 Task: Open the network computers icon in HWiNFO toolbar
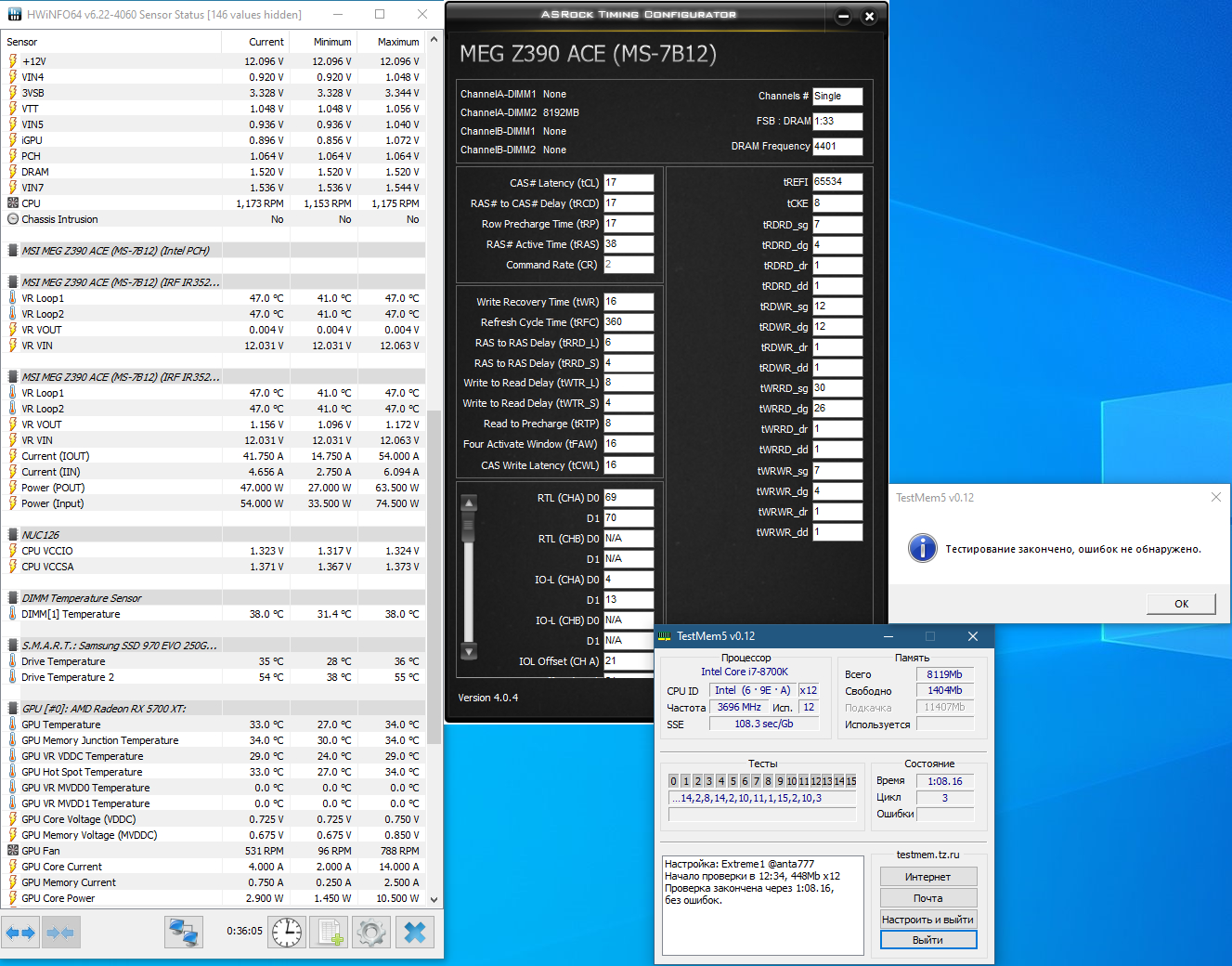184,932
